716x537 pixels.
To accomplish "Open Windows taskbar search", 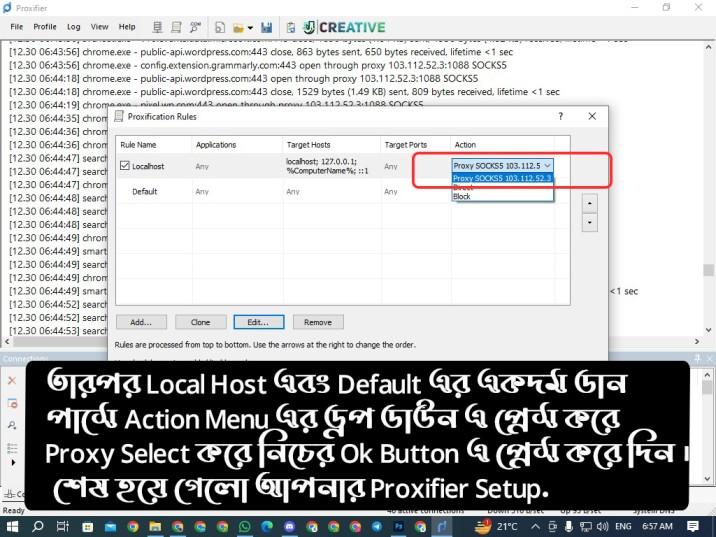I will point(38,526).
